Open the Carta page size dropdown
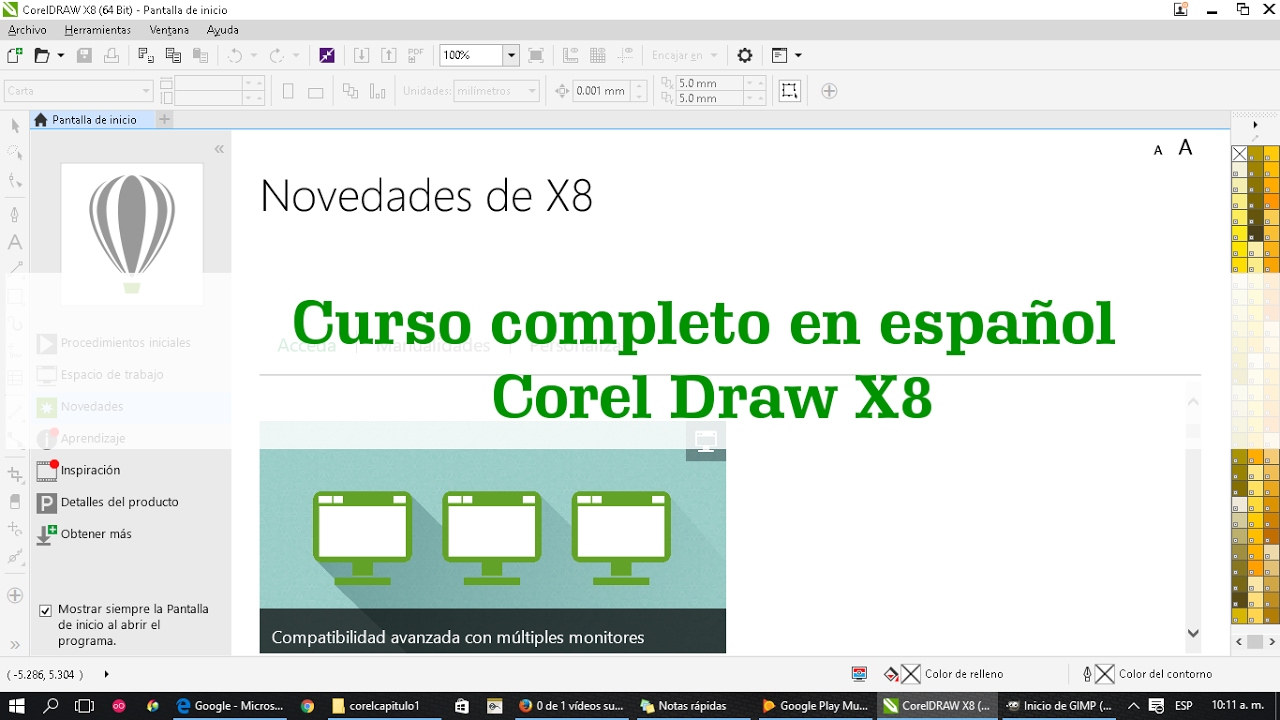This screenshot has height=720, width=1280. tap(146, 91)
